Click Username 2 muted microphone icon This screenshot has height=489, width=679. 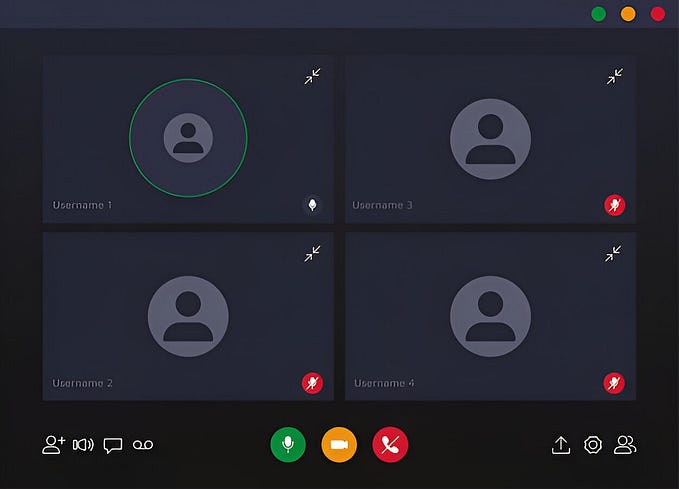312,383
